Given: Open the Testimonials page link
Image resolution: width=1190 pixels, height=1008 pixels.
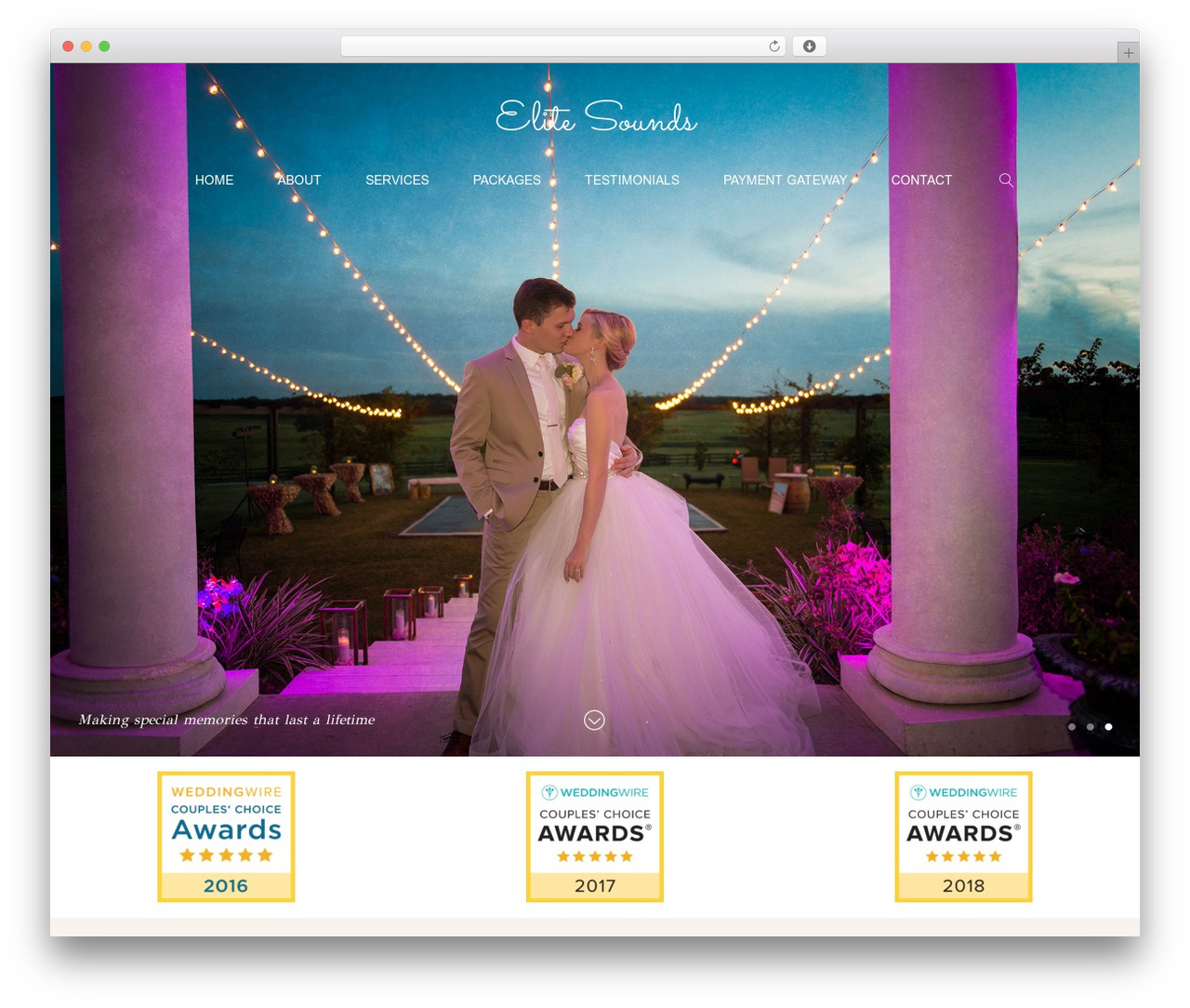Looking at the screenshot, I should (632, 180).
